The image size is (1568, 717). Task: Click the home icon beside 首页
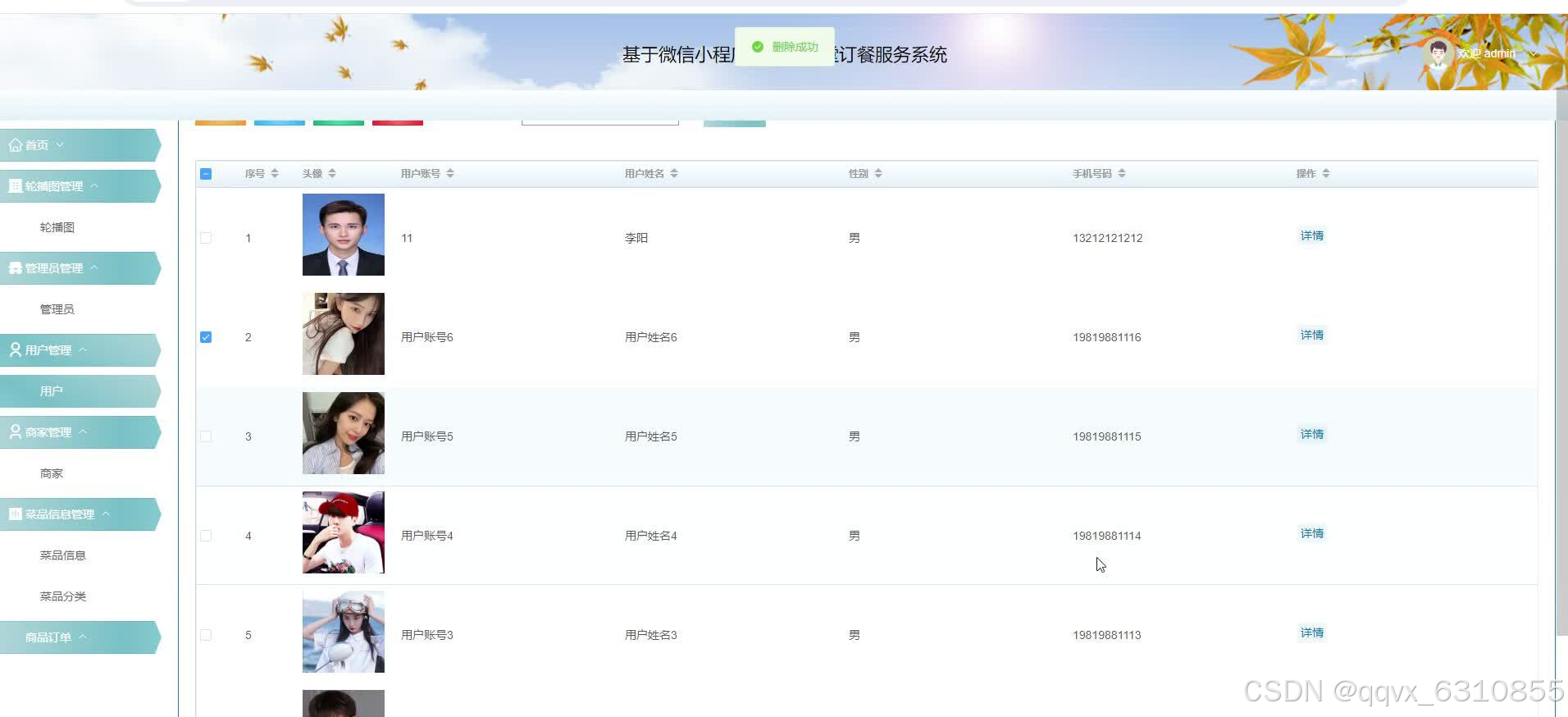click(16, 145)
